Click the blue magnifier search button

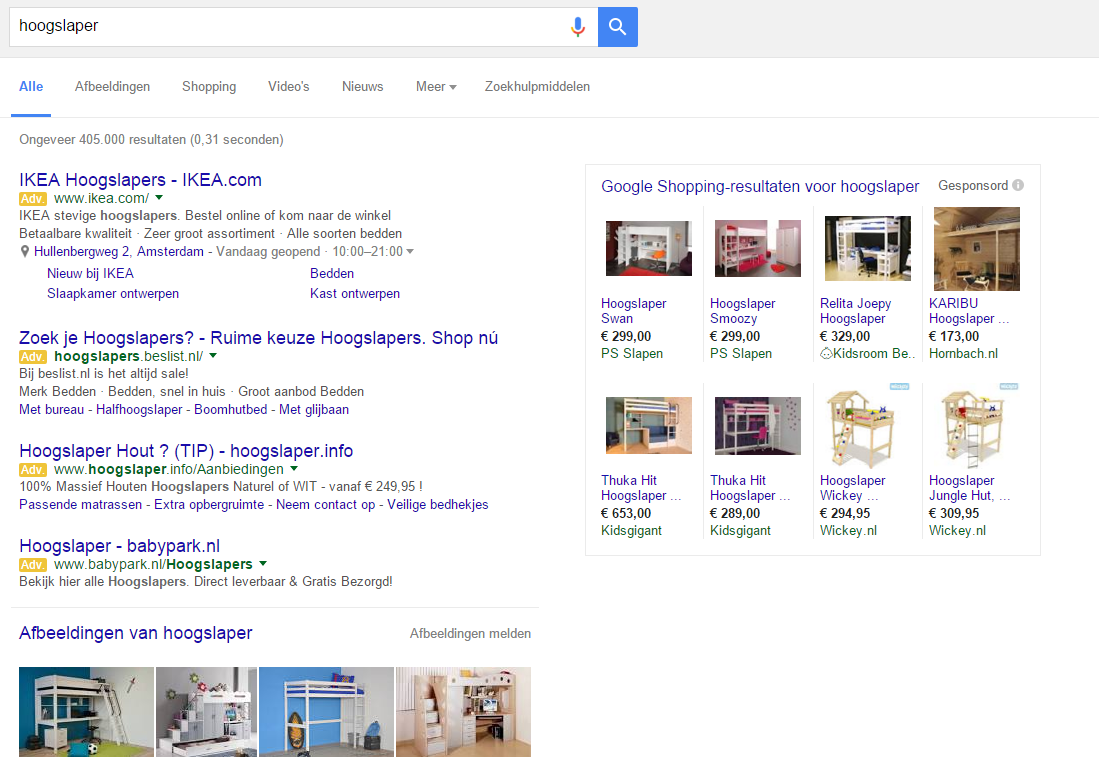(x=617, y=27)
